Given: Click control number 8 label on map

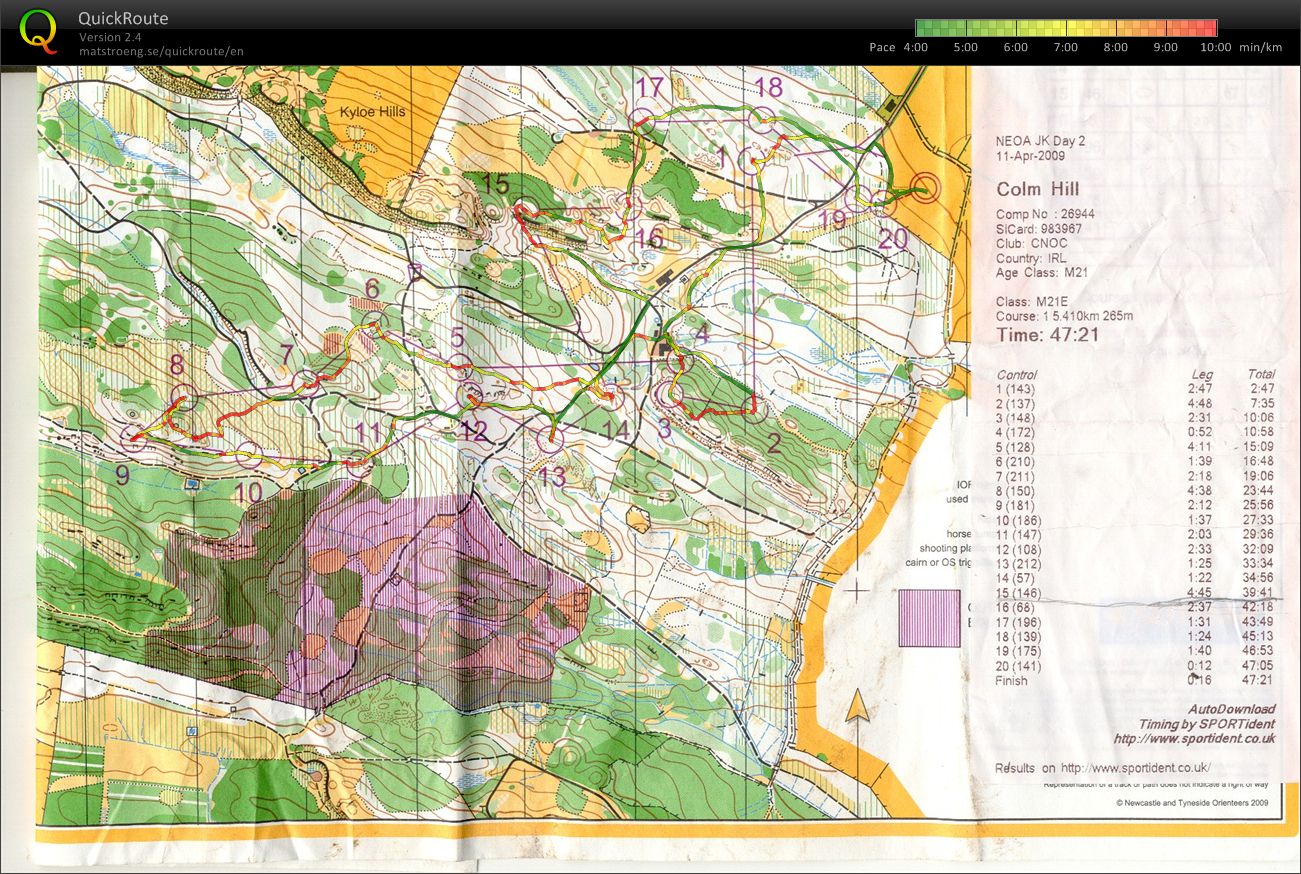Looking at the screenshot, I should click(178, 364).
